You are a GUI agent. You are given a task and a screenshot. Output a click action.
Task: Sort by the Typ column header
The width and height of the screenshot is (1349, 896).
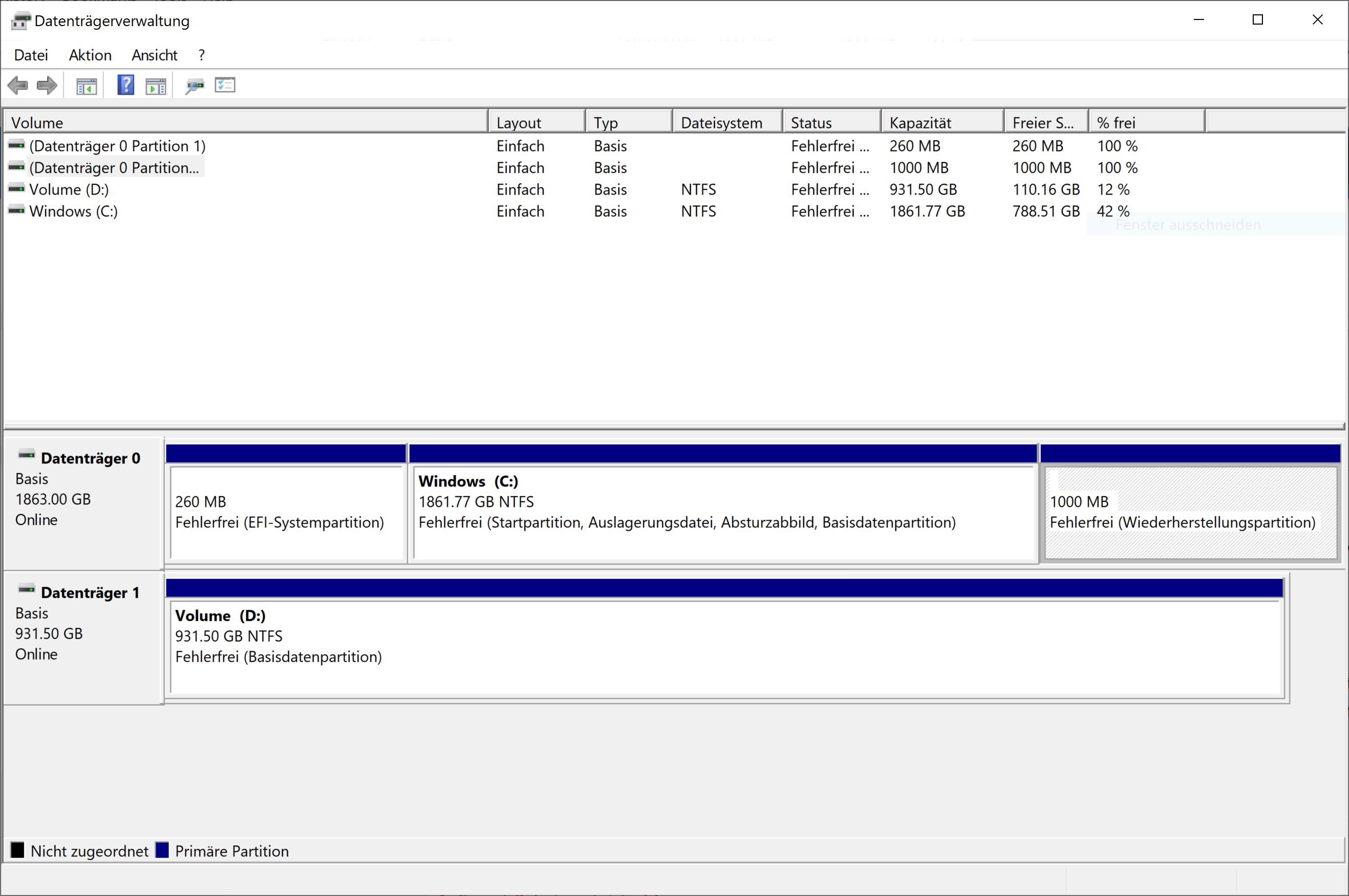click(x=629, y=122)
